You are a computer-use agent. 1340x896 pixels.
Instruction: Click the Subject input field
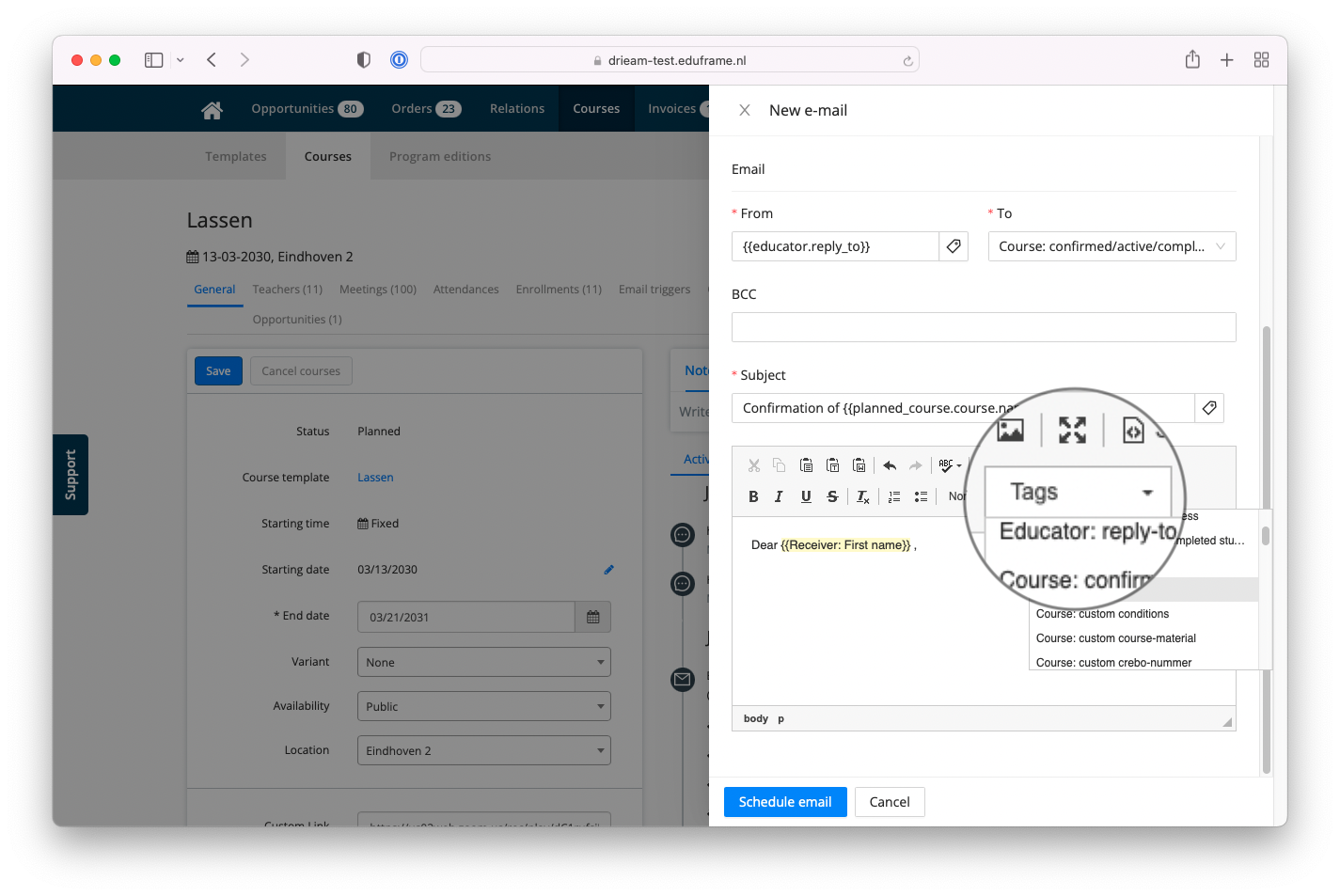(963, 408)
